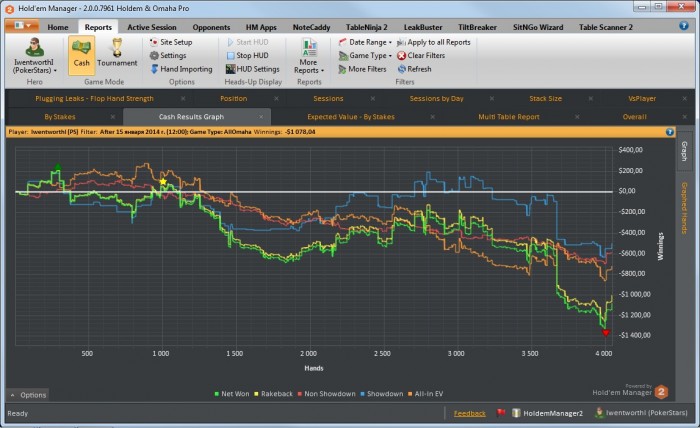Viewport: 700px width, 428px height.
Task: Expand the Options panel
Action: pos(28,395)
